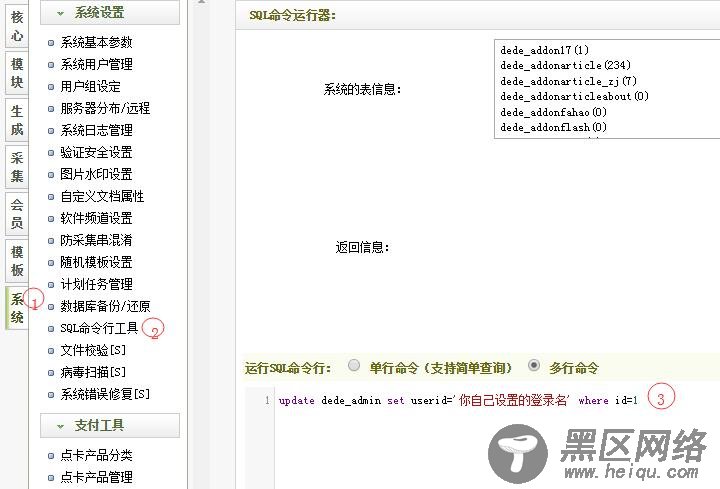
Task: Open 点卡产品分类
Action: (96, 455)
